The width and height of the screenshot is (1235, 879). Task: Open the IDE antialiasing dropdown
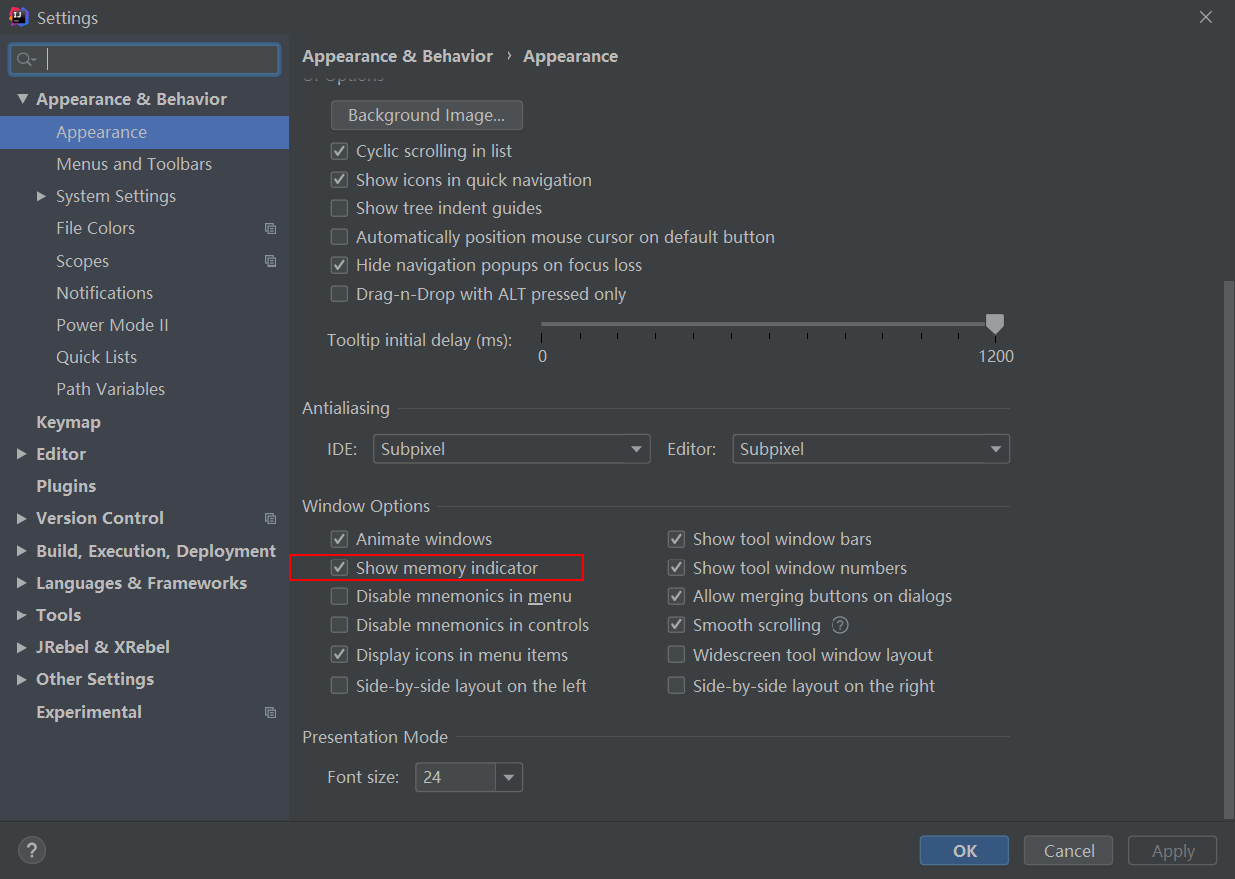click(511, 449)
